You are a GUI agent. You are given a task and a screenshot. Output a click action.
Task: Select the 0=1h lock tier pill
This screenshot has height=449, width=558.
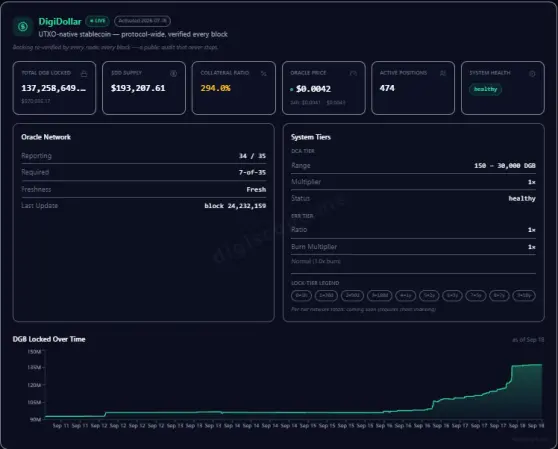(x=301, y=295)
